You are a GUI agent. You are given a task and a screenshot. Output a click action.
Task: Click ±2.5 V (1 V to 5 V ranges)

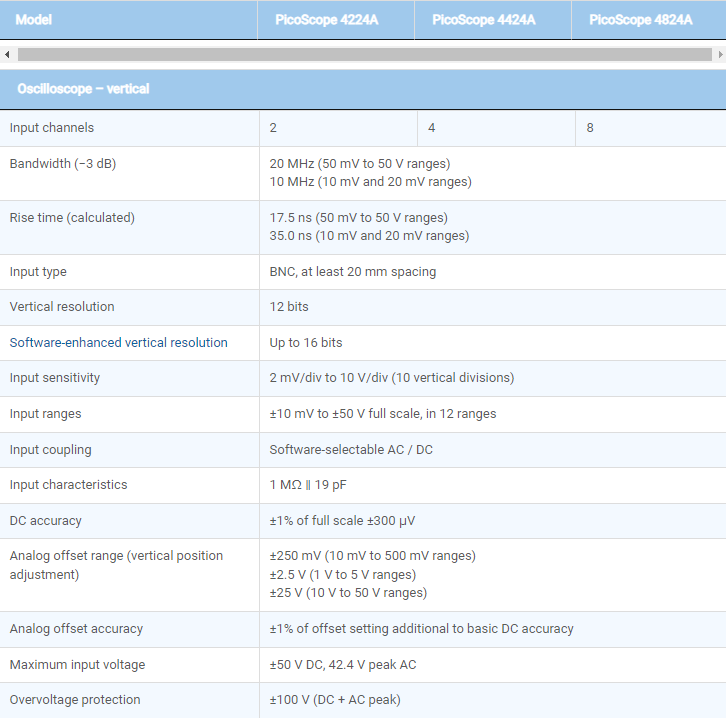coord(343,575)
